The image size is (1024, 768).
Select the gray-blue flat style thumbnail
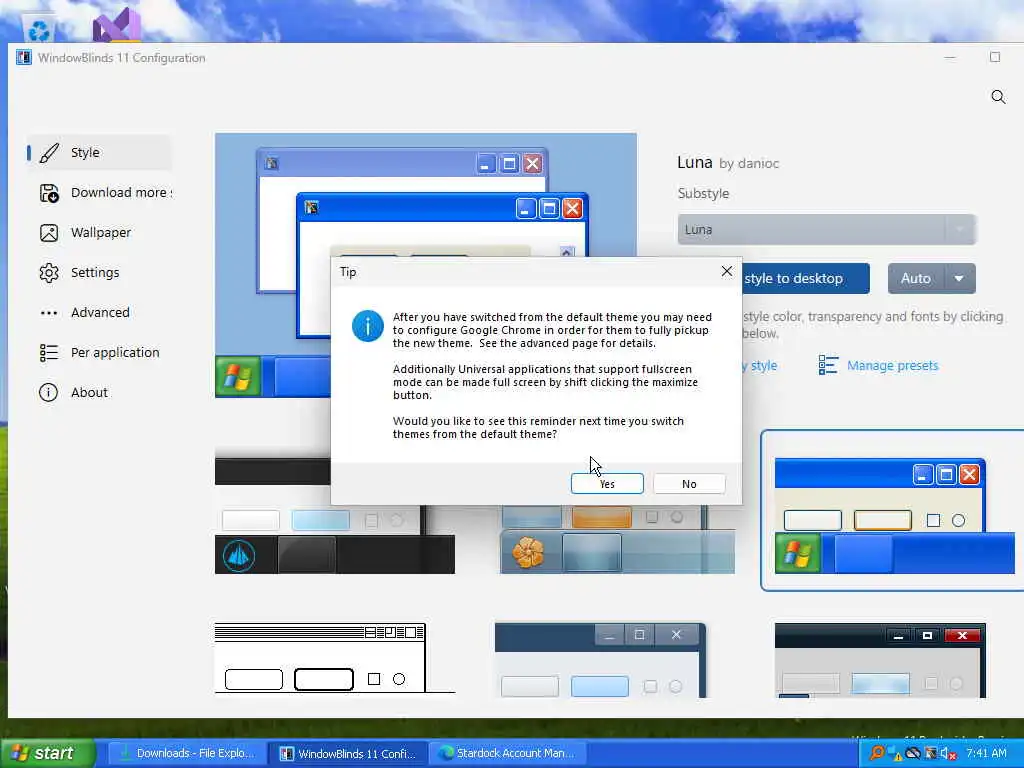600,660
